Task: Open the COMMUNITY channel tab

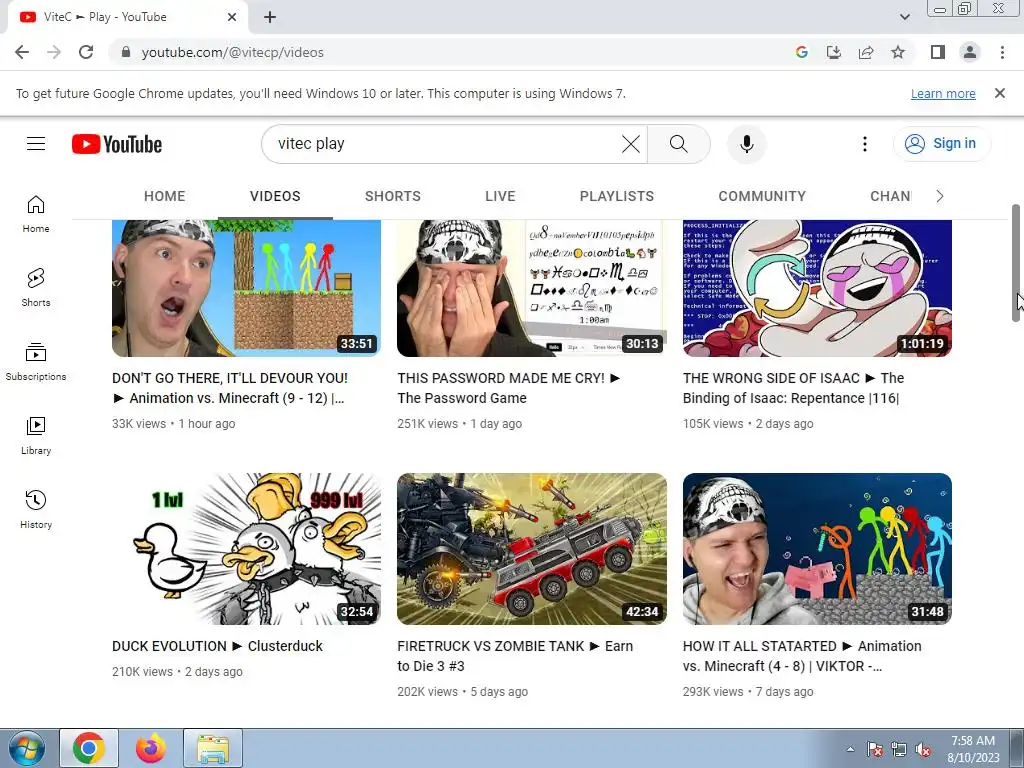Action: coord(762,196)
